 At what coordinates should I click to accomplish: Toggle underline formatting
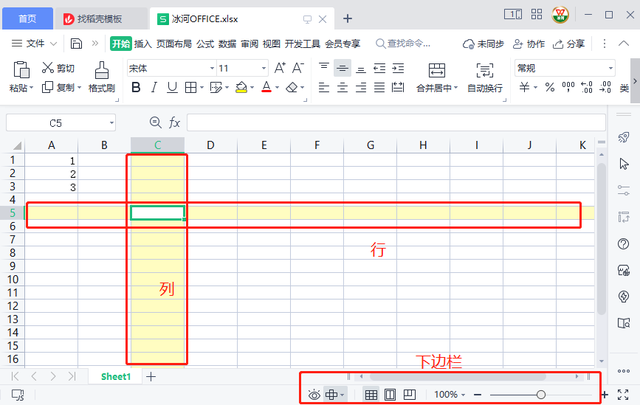click(x=172, y=87)
